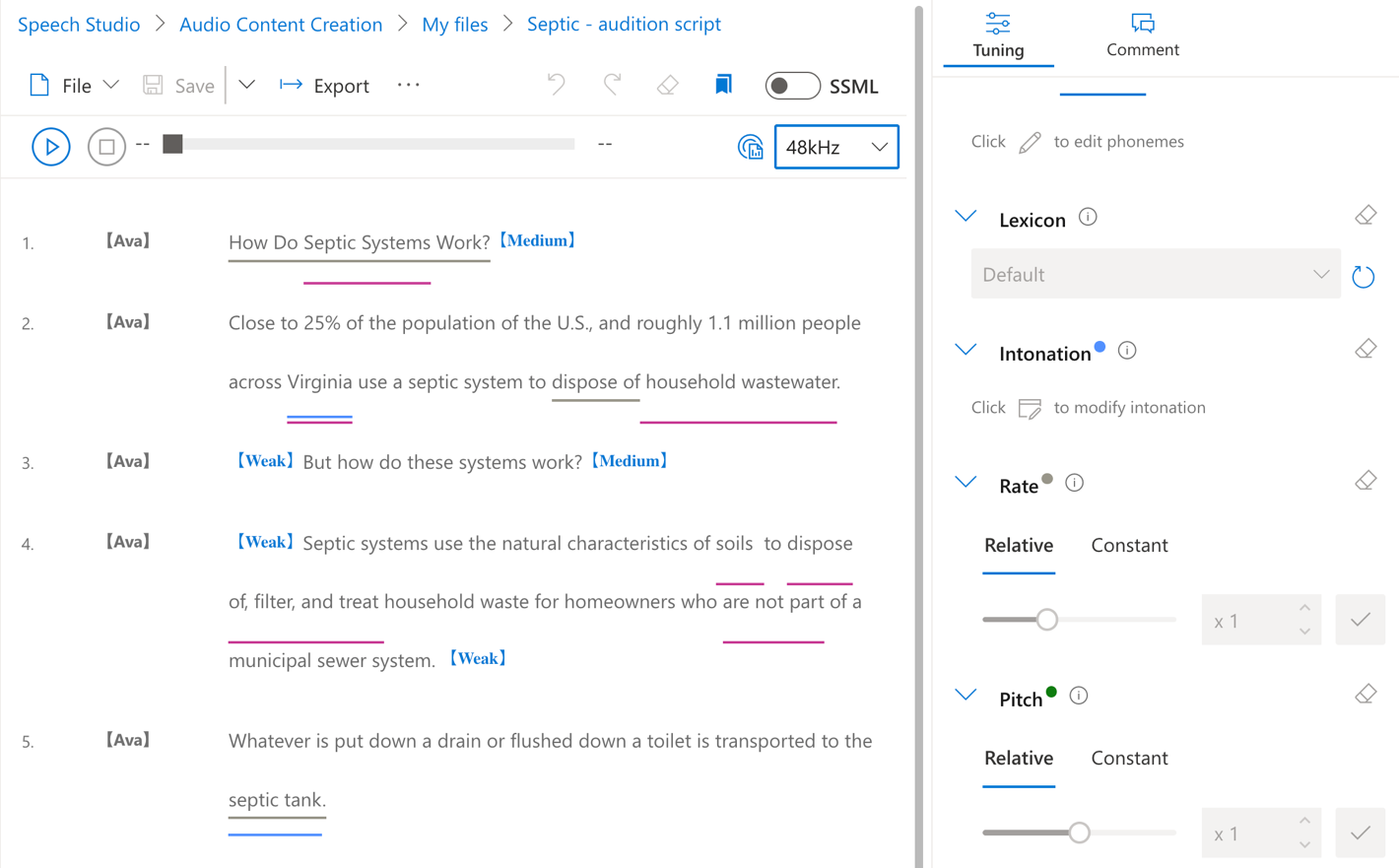Click the audio progress bar
The width and height of the screenshot is (1399, 868).
(x=369, y=144)
